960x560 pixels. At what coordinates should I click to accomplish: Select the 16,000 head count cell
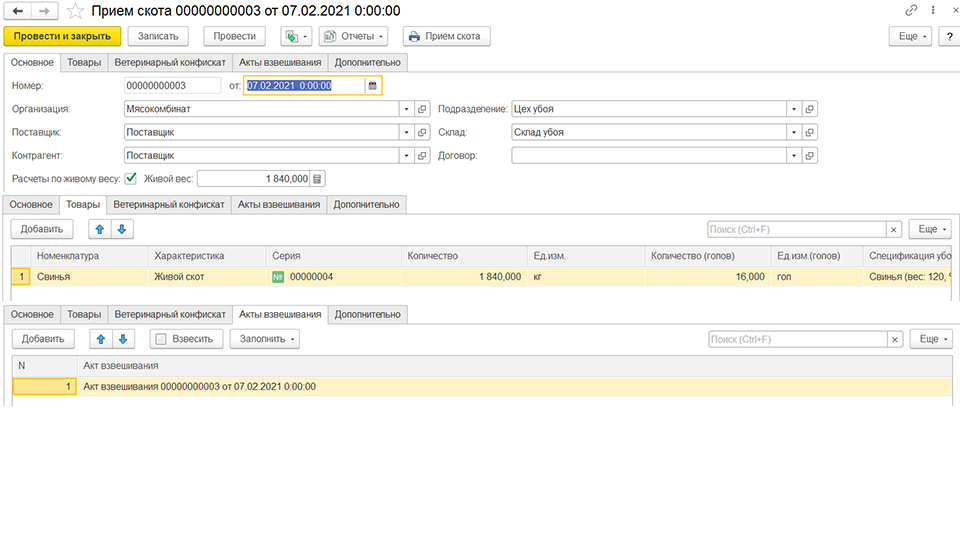pos(708,277)
